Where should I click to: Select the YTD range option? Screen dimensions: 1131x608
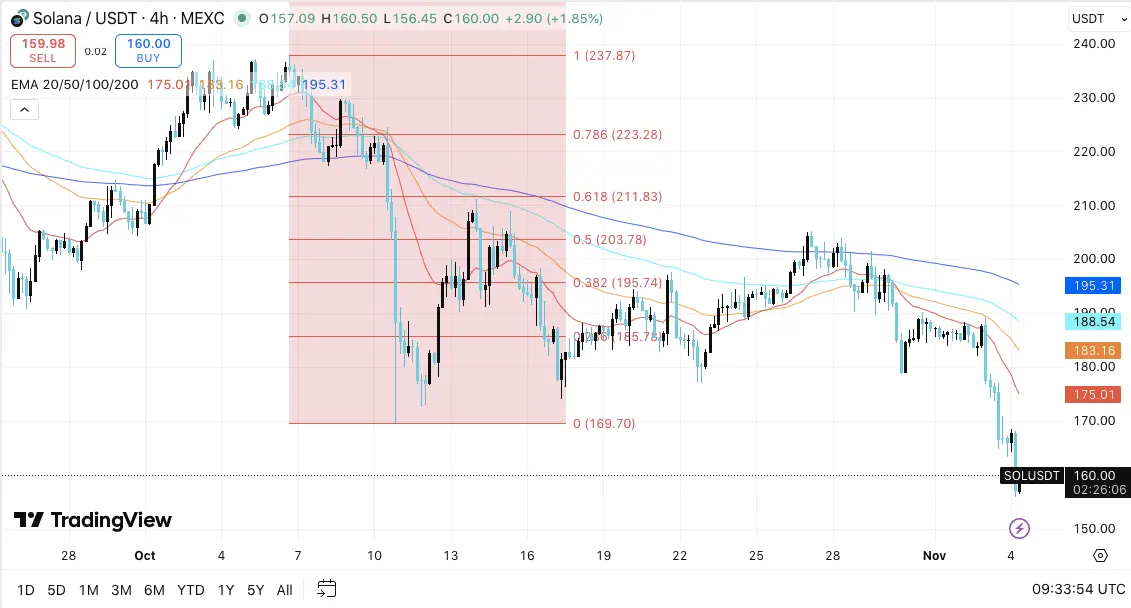tap(190, 590)
